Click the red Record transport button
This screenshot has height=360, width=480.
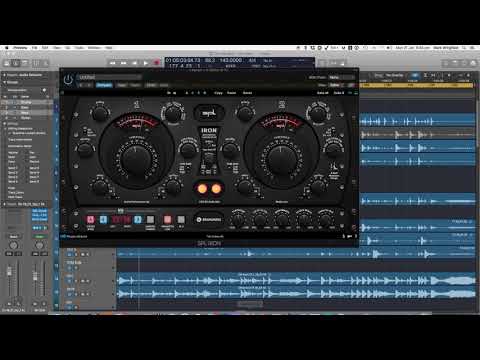[157, 63]
